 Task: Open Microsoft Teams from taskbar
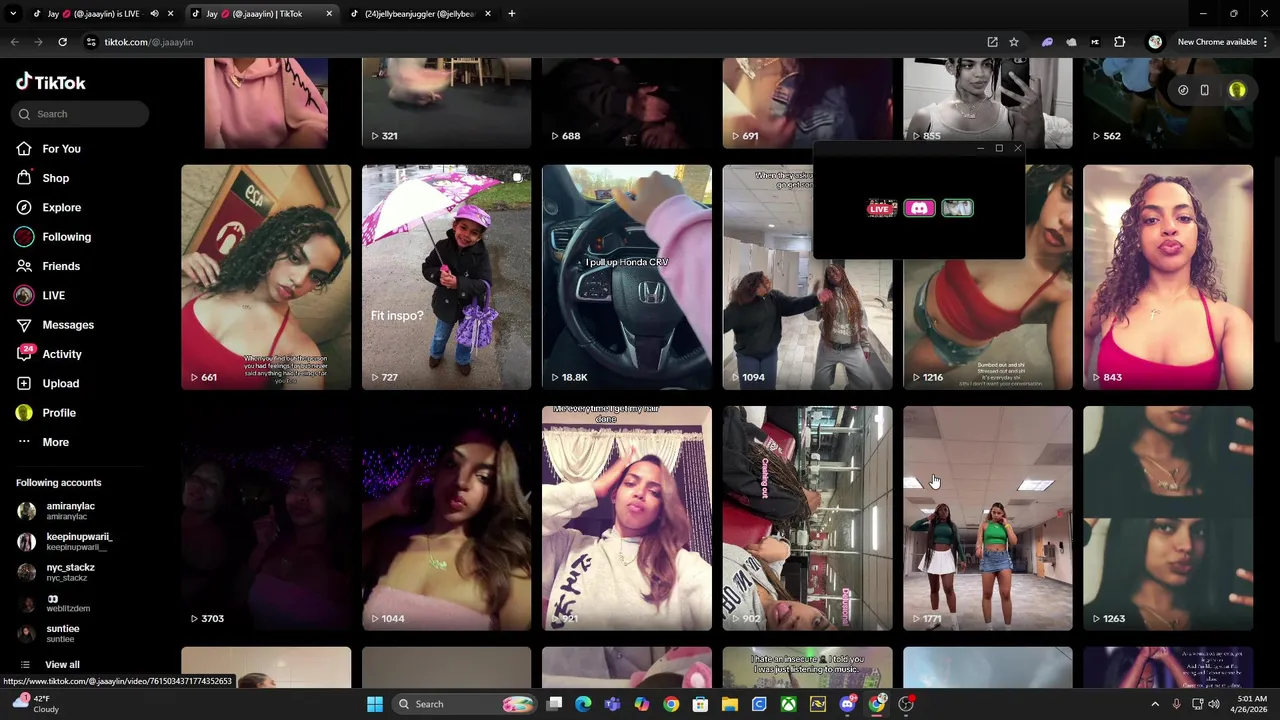click(x=612, y=704)
